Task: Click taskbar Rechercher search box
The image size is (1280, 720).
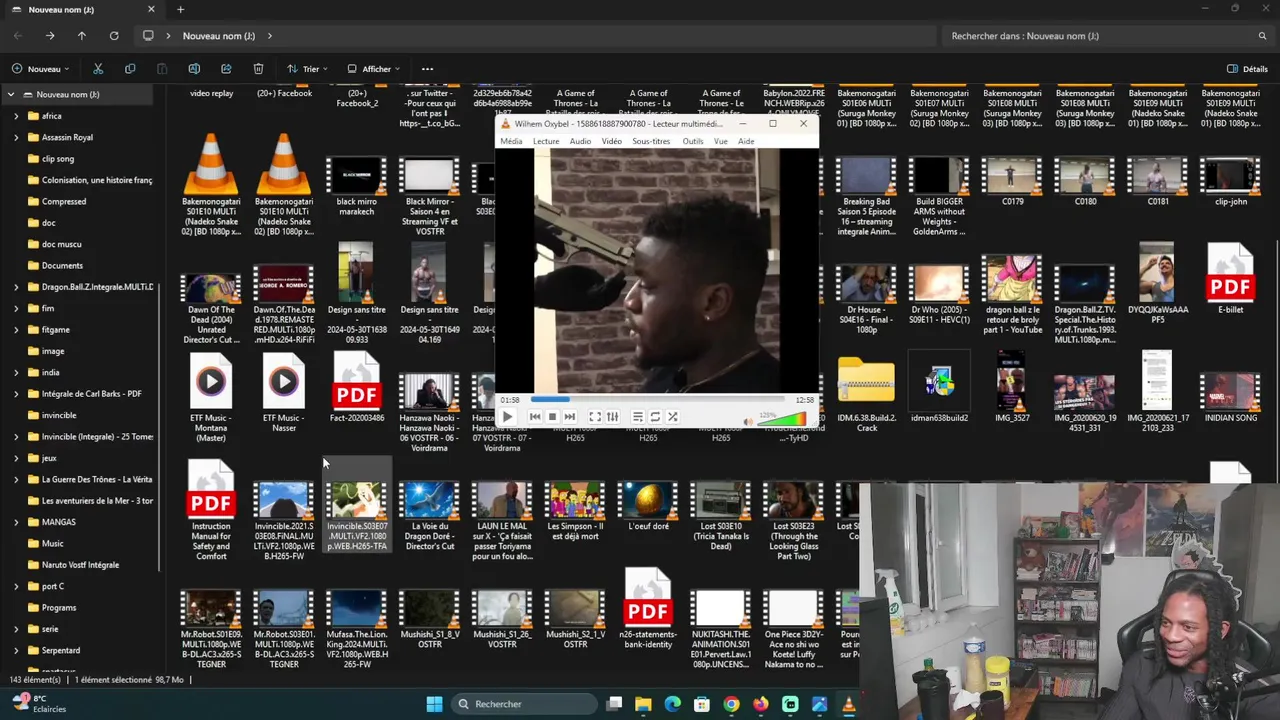Action: click(x=524, y=704)
